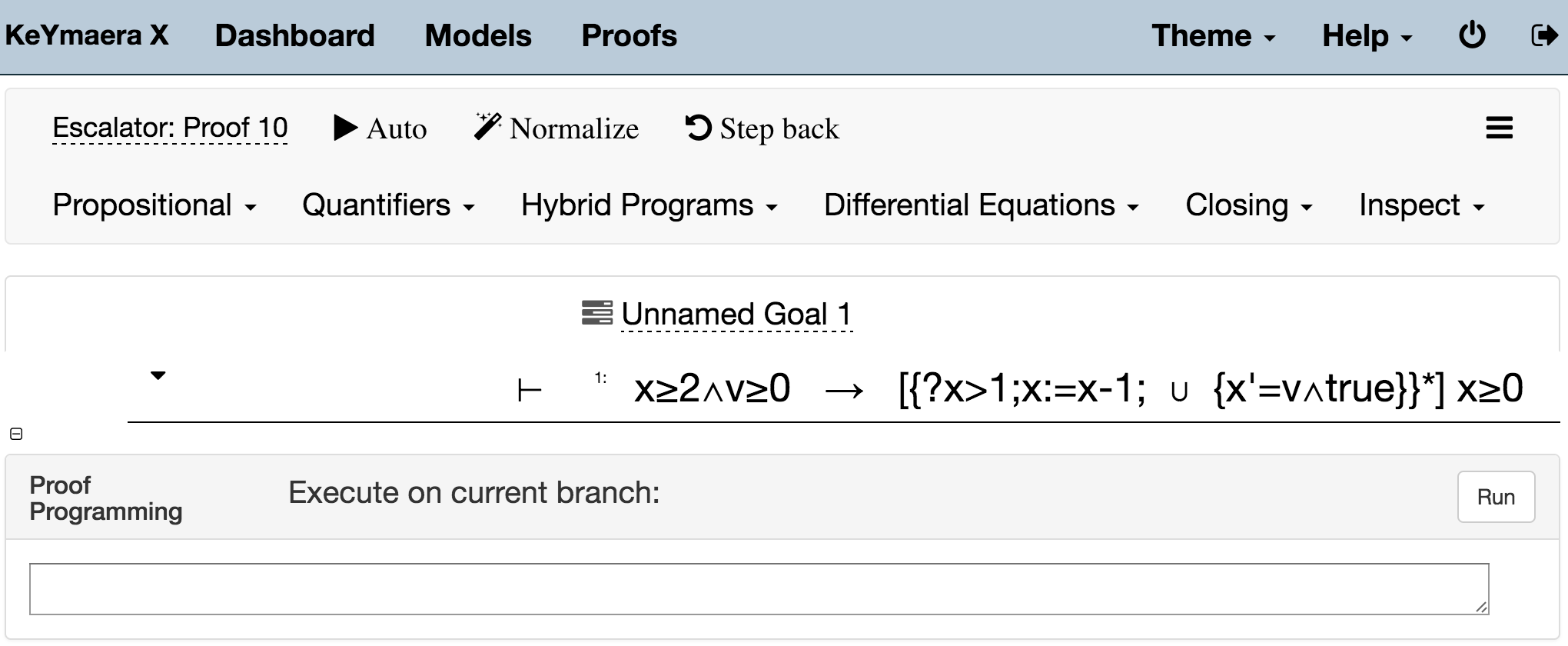This screenshot has height=646, width=1568.
Task: Click the Auto play icon
Action: click(x=346, y=128)
